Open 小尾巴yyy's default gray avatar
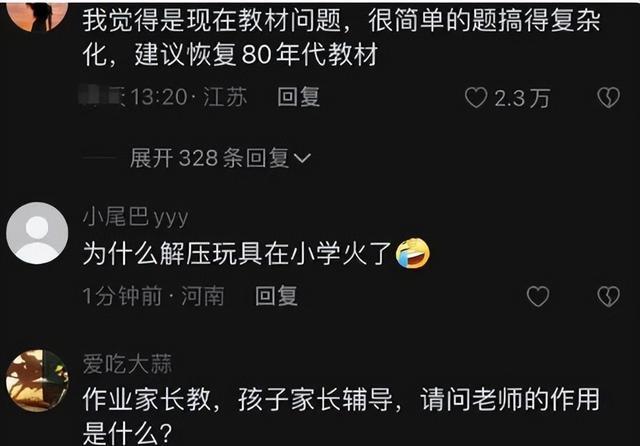Image resolution: width=640 pixels, height=446 pixels. click(x=37, y=233)
